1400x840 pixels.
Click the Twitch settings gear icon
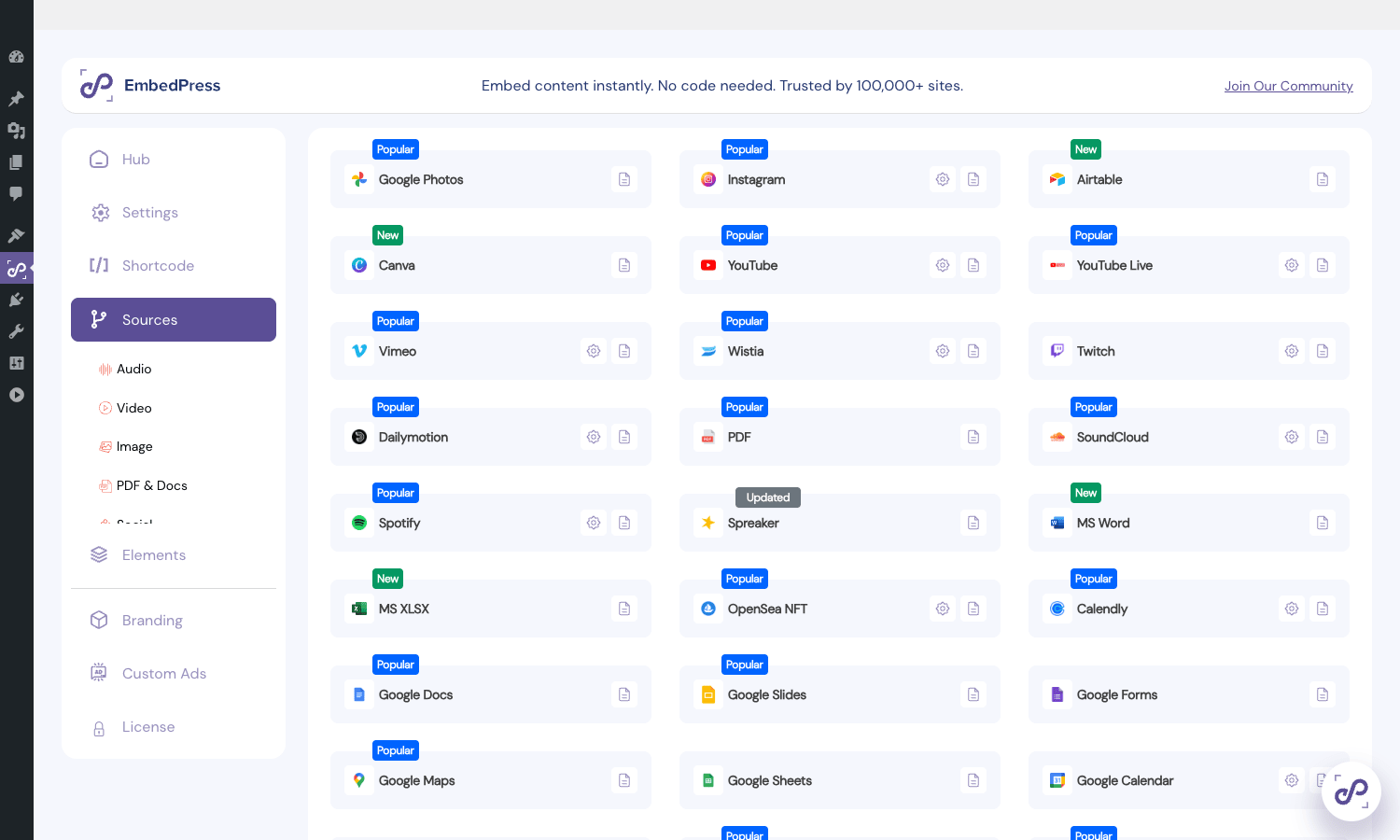tap(1292, 351)
